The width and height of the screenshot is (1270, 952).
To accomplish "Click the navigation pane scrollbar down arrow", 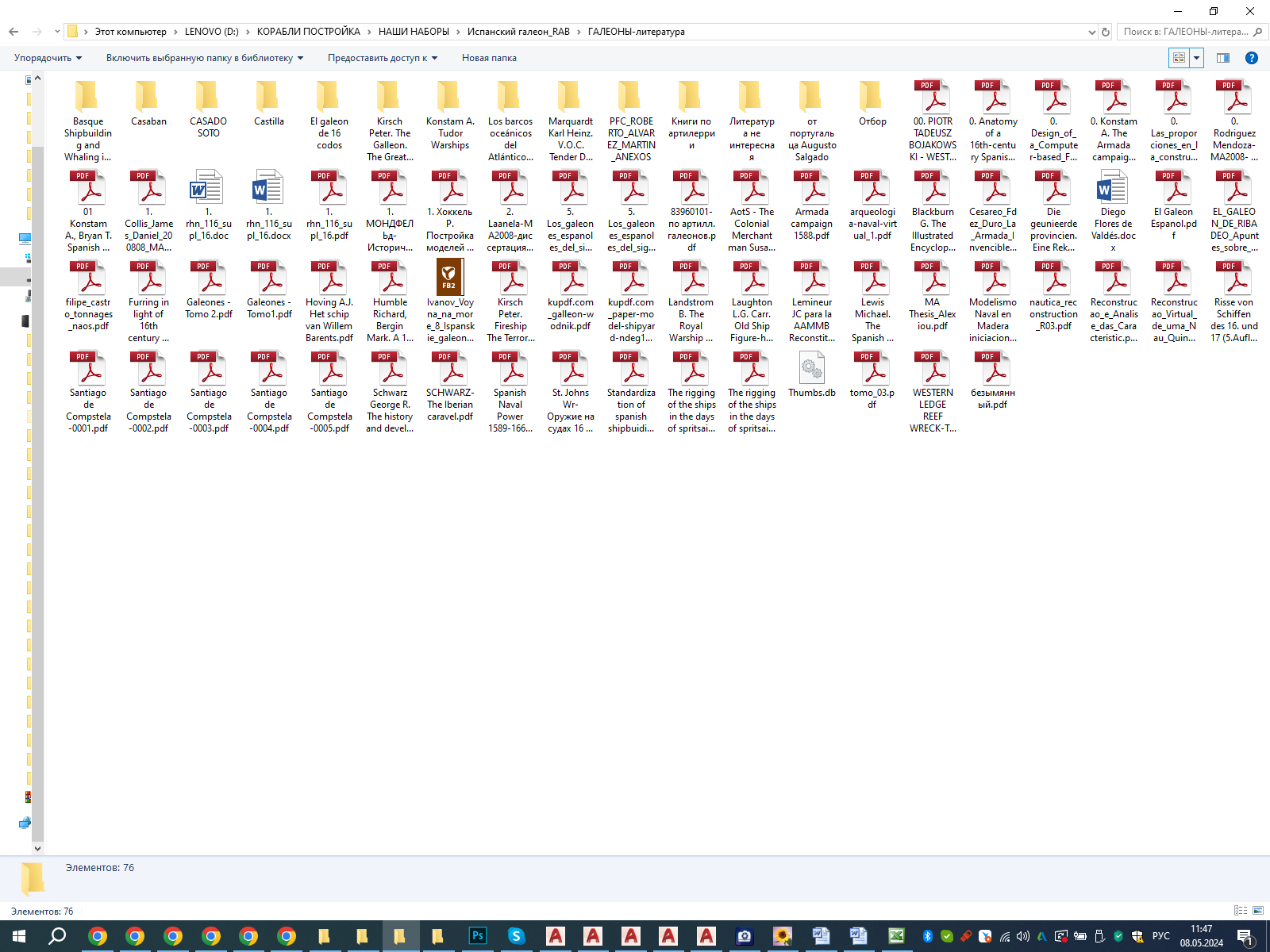I will [37, 849].
